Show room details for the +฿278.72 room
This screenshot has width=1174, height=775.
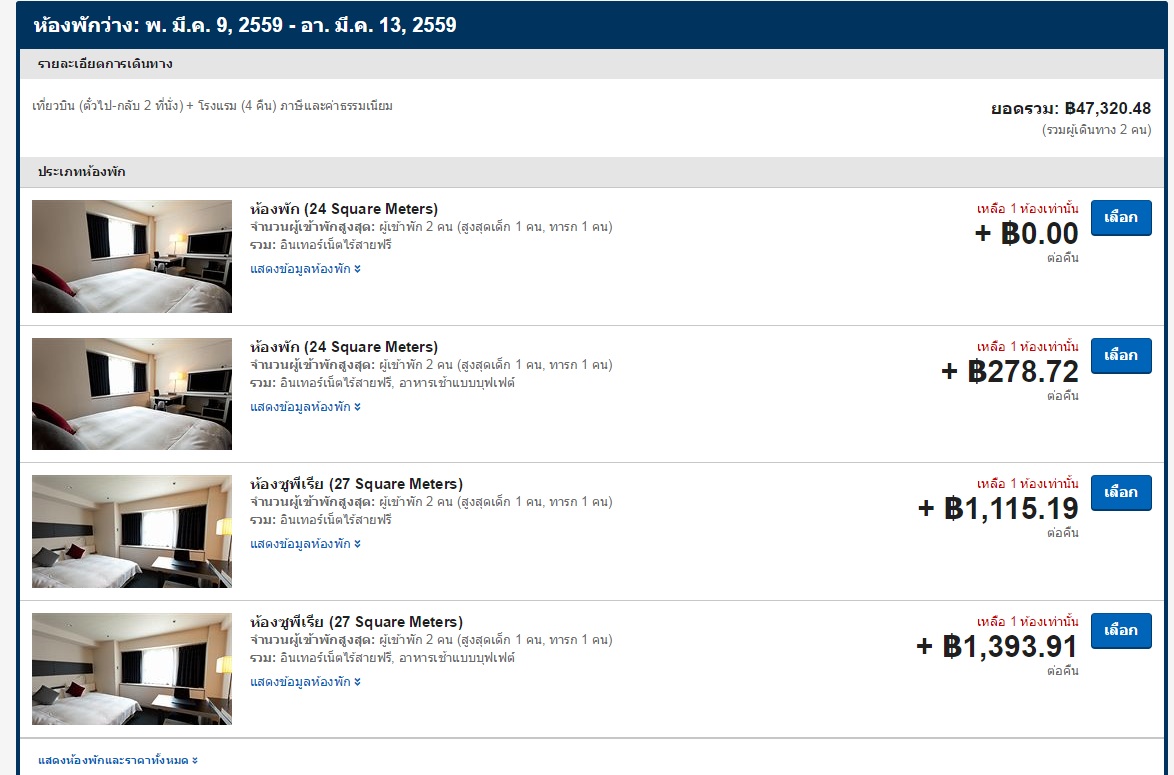tap(305, 407)
